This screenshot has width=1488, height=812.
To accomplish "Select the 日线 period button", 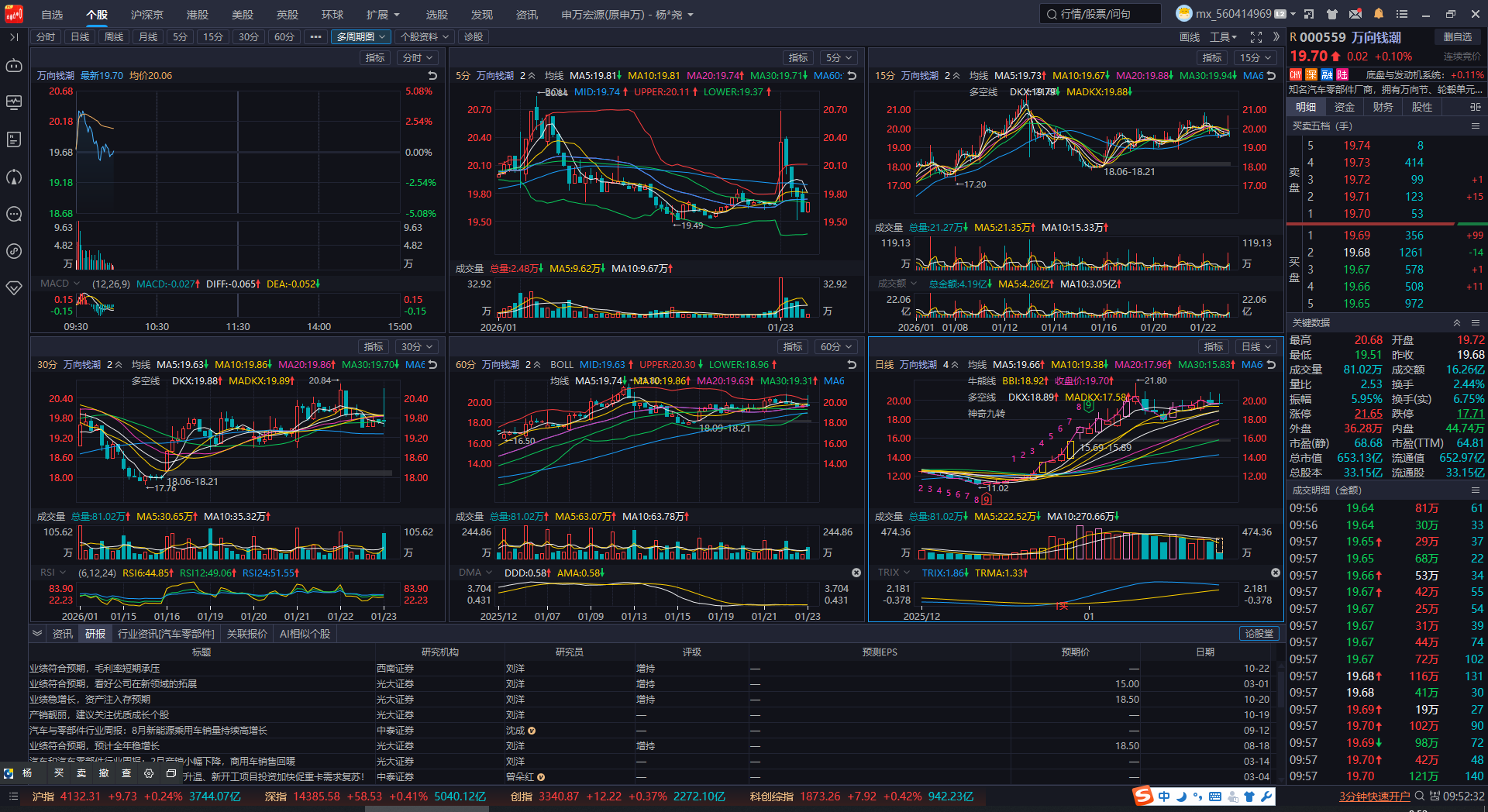I will [80, 37].
